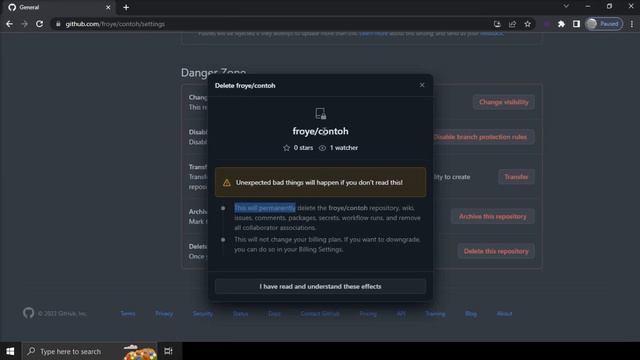The width and height of the screenshot is (640, 360).
Task: Open the Contact GitHub footer link
Action: (x=320, y=313)
